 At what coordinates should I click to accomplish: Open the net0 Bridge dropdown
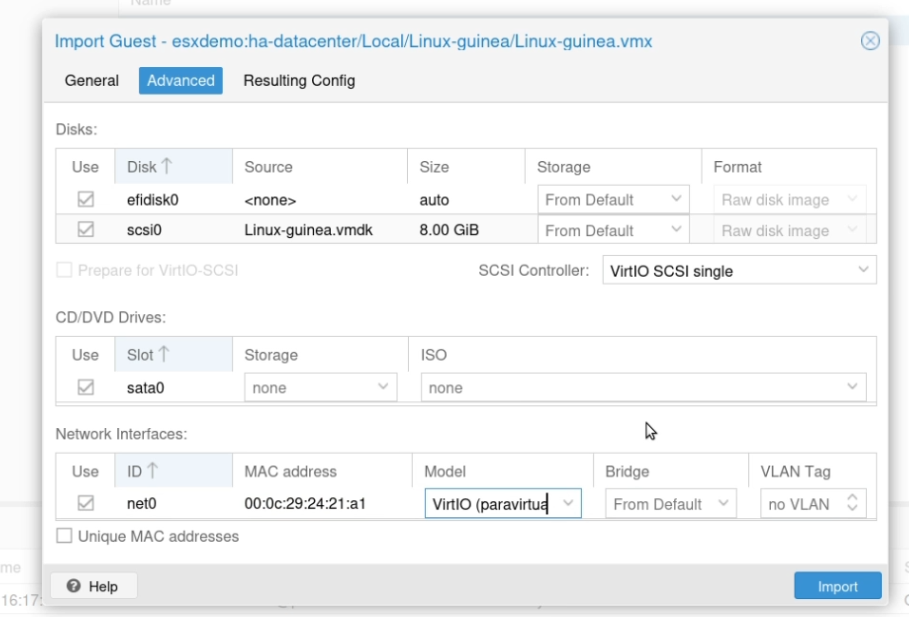(671, 503)
